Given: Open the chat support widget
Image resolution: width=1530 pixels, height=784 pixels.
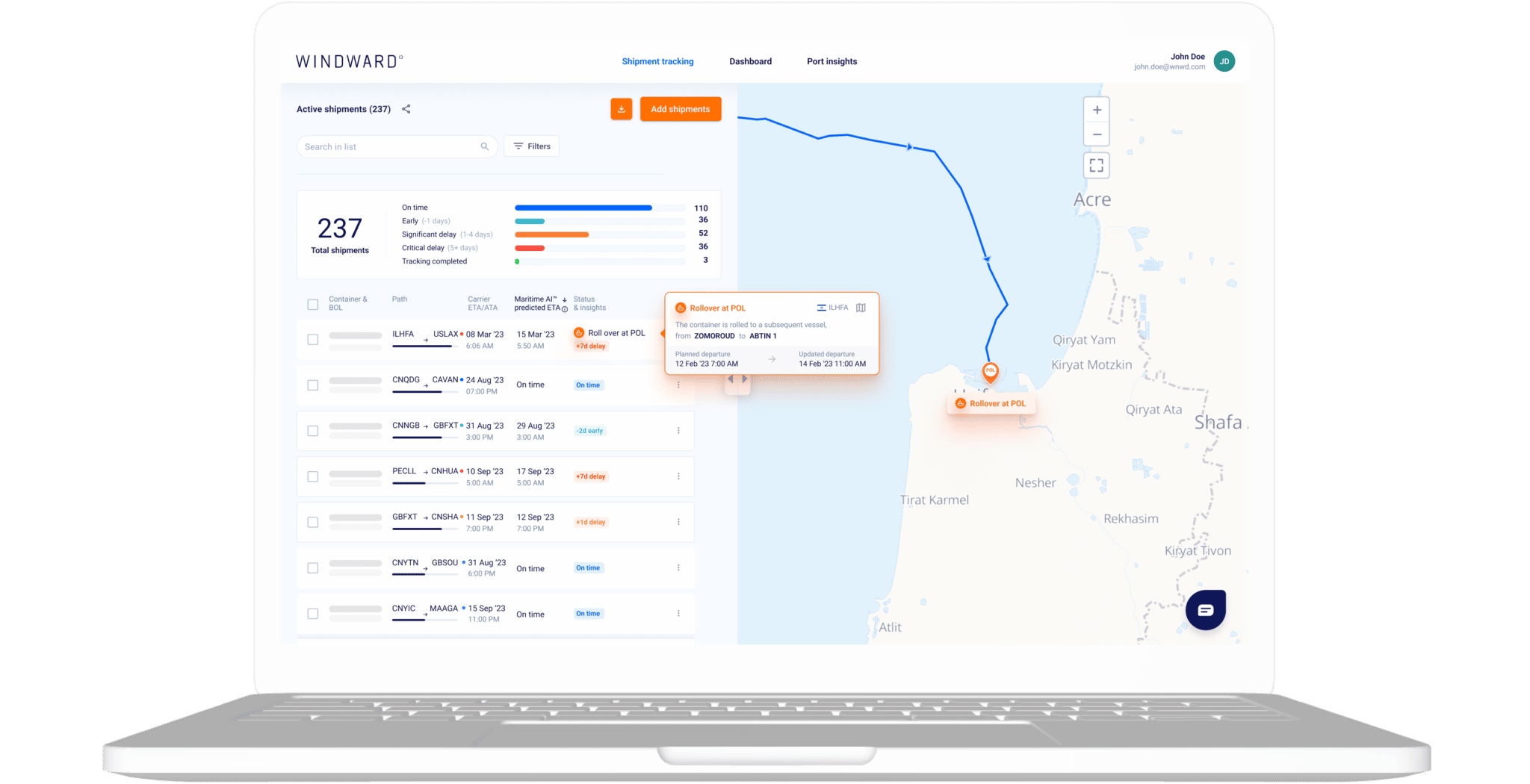Looking at the screenshot, I should [x=1205, y=610].
